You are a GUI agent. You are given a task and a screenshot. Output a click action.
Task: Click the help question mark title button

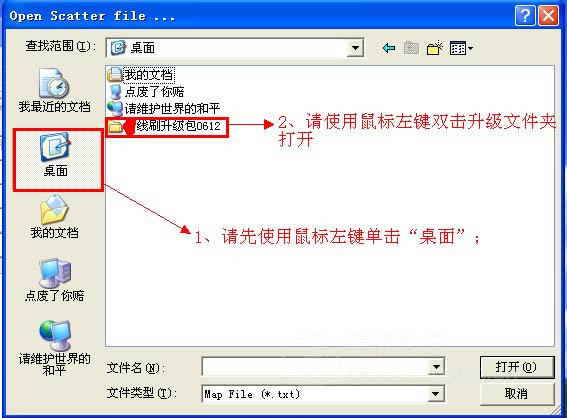525,16
